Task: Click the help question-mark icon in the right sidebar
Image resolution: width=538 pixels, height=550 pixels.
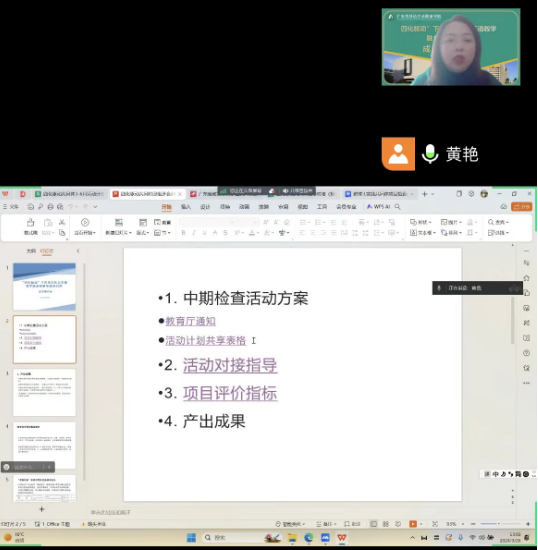Action: click(526, 353)
